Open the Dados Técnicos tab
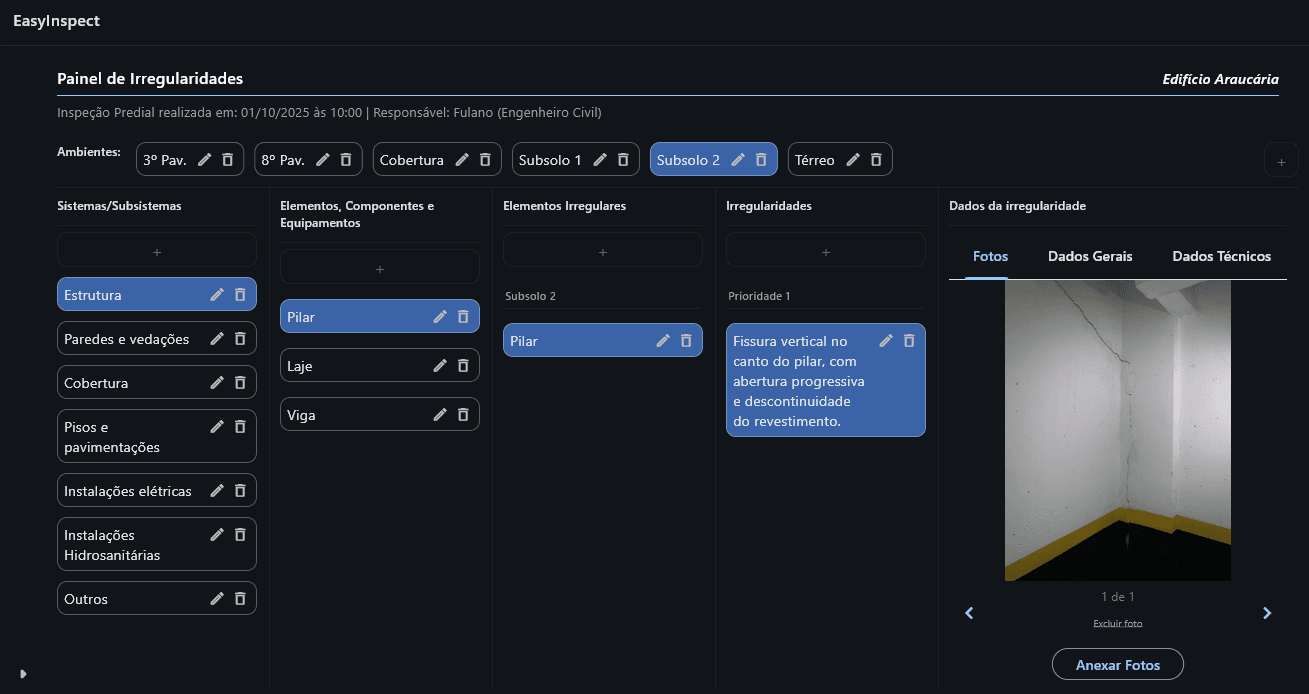1309x694 pixels. [1221, 257]
